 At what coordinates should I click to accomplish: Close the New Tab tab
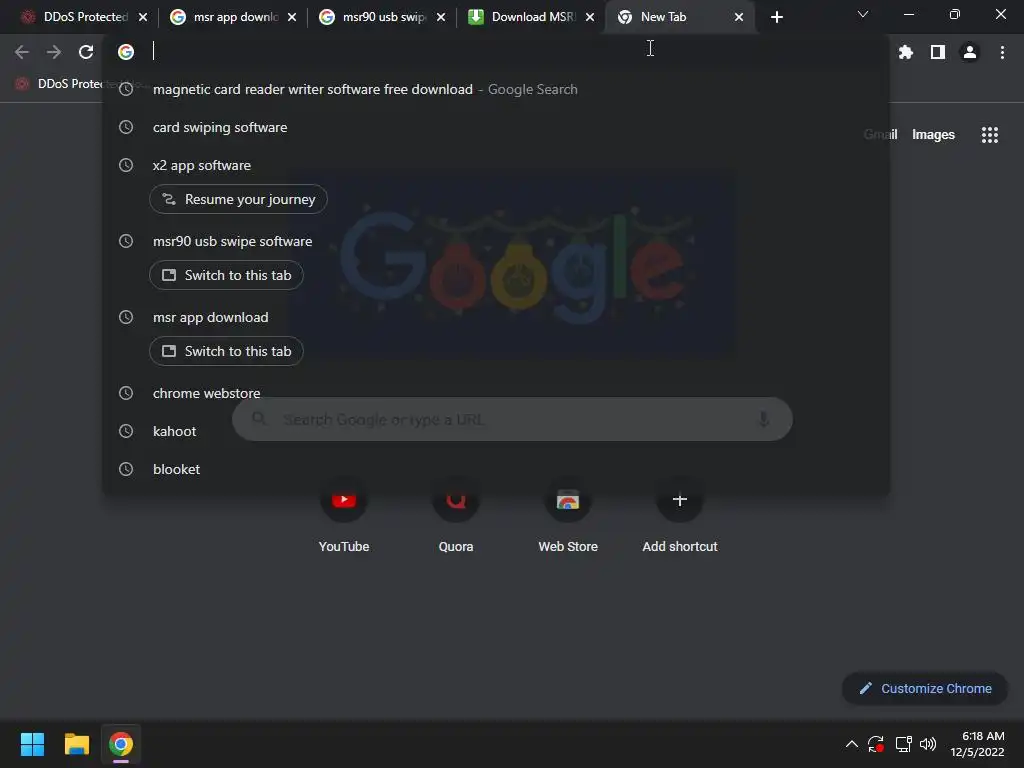point(739,17)
